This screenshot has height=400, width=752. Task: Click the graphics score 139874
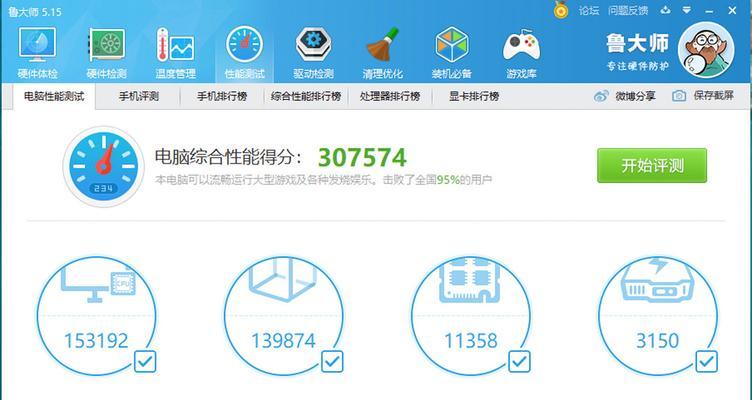click(x=283, y=341)
